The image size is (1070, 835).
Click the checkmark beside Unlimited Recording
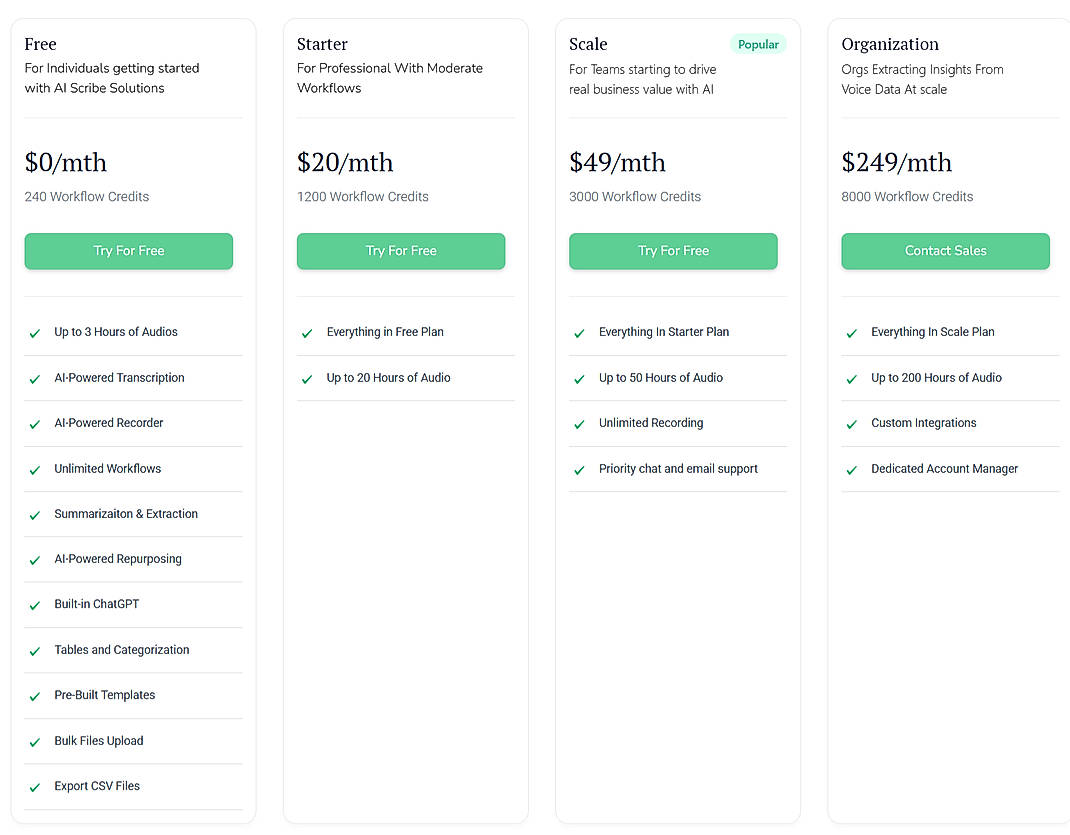(x=578, y=423)
